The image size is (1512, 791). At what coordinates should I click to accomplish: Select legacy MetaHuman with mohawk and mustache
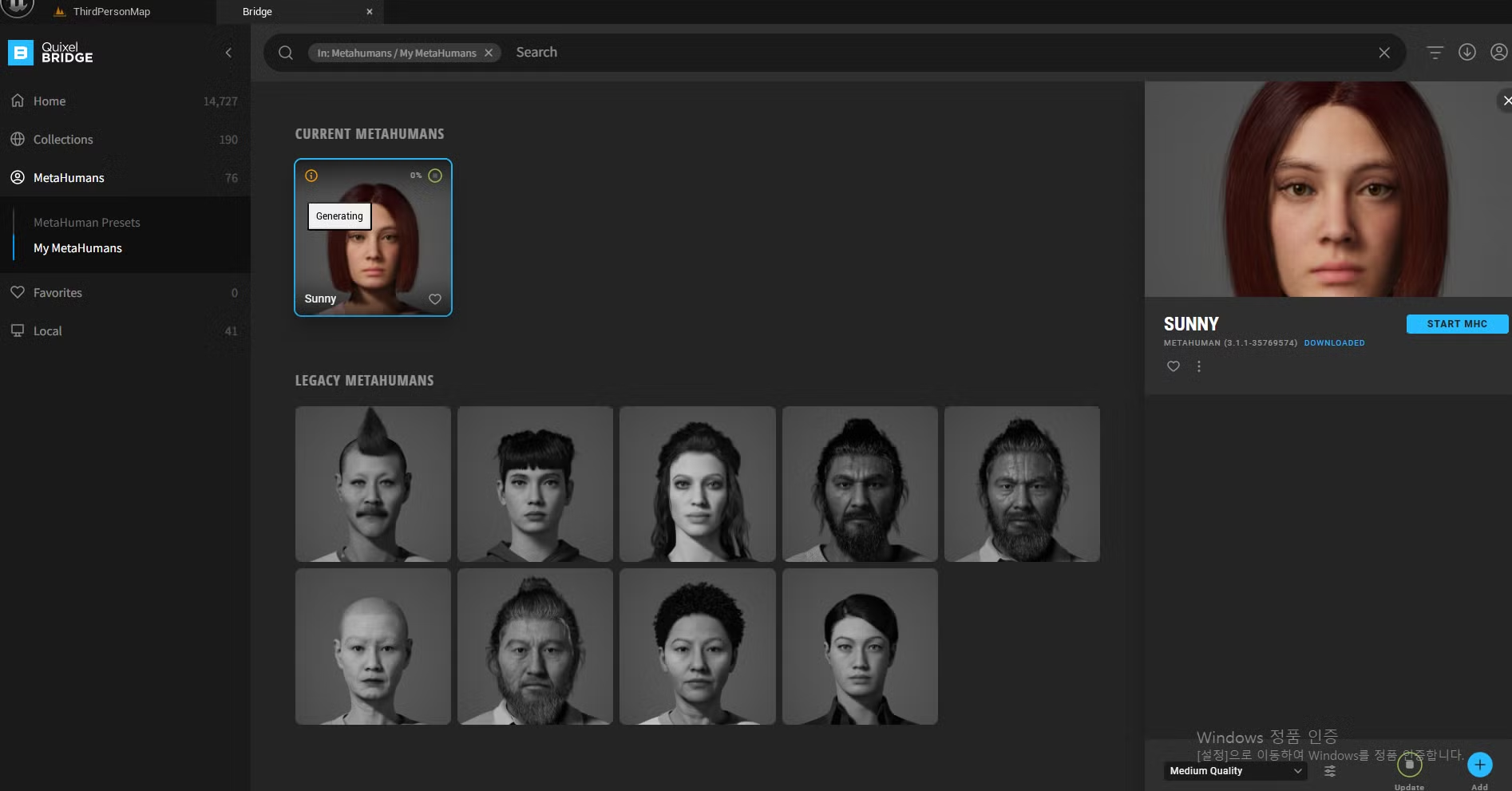click(373, 484)
